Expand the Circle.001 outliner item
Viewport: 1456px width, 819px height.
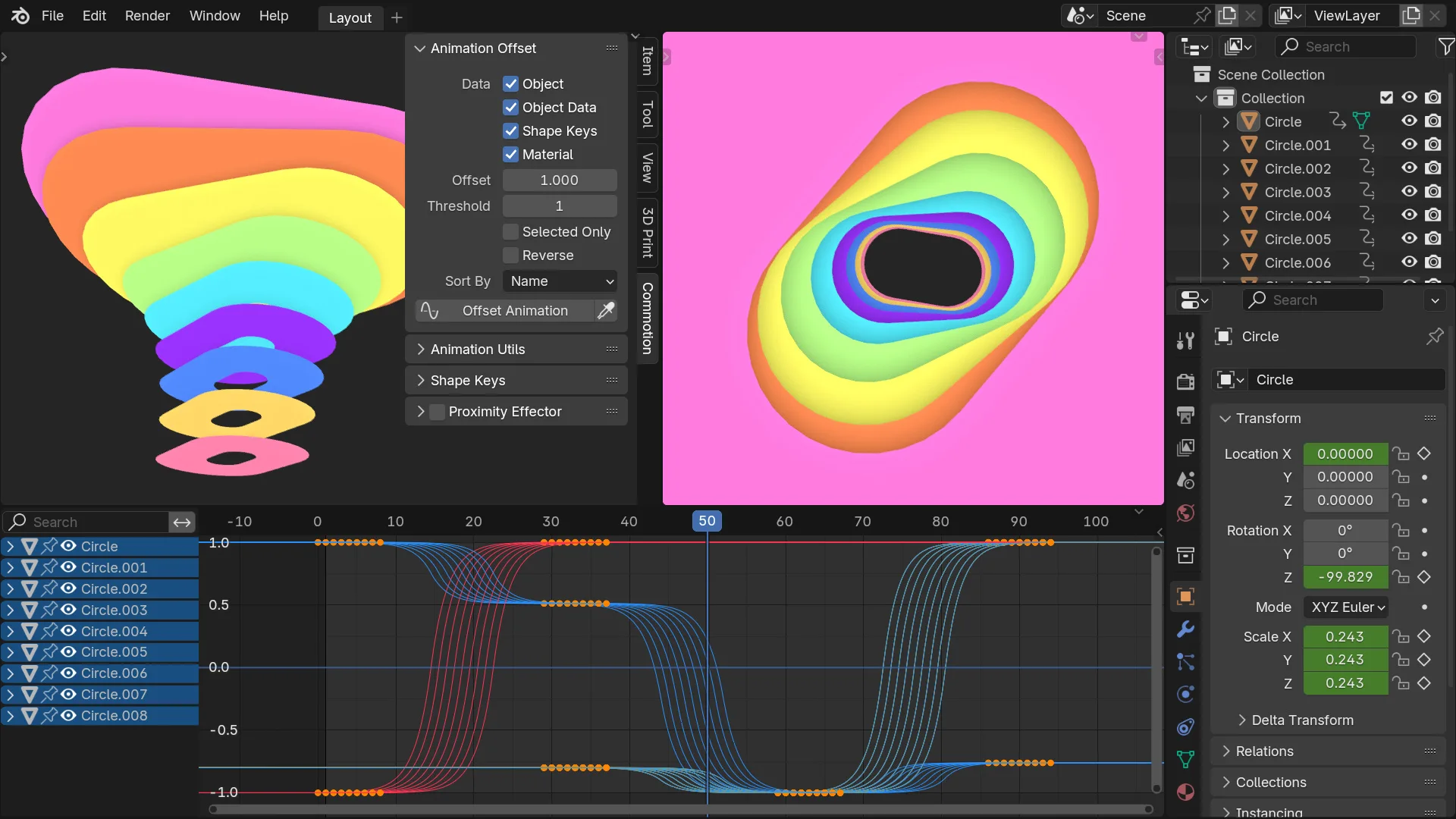coord(1225,145)
